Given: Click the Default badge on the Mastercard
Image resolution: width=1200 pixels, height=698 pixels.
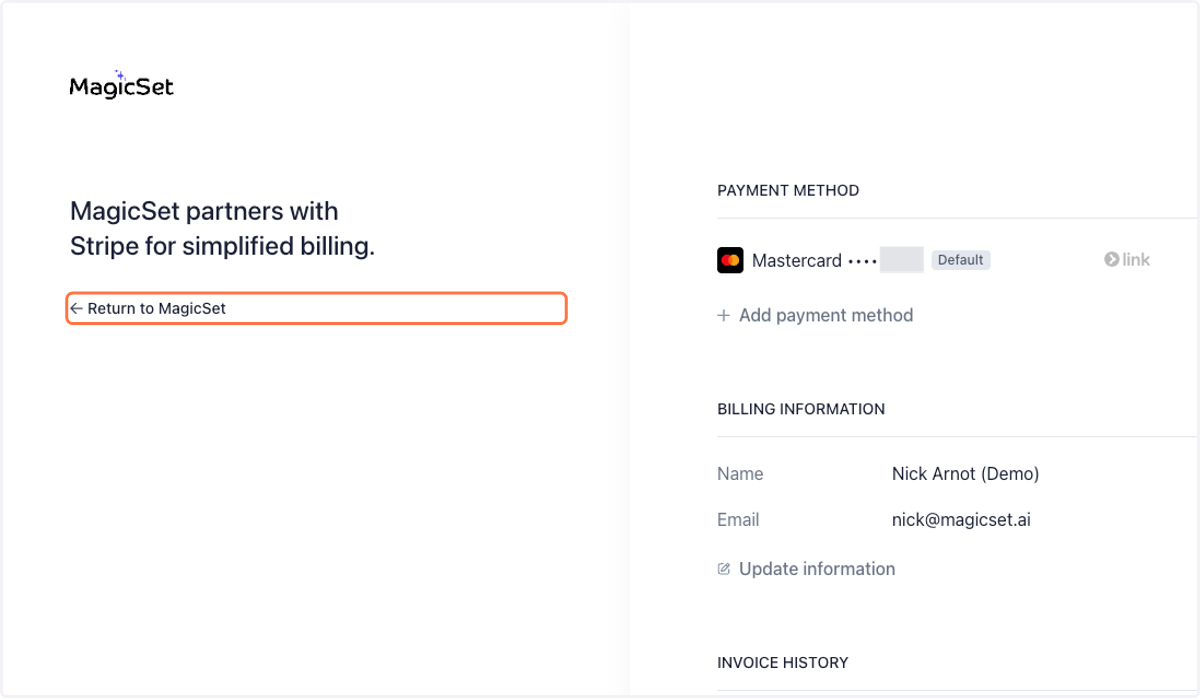Looking at the screenshot, I should [x=961, y=260].
